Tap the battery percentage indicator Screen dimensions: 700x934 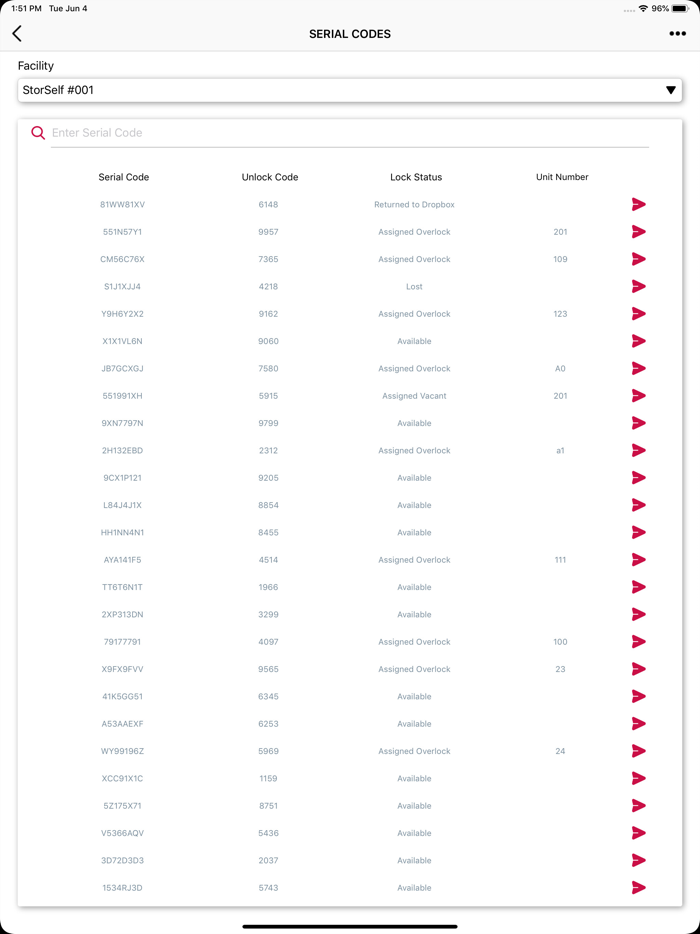pyautogui.click(x=662, y=8)
